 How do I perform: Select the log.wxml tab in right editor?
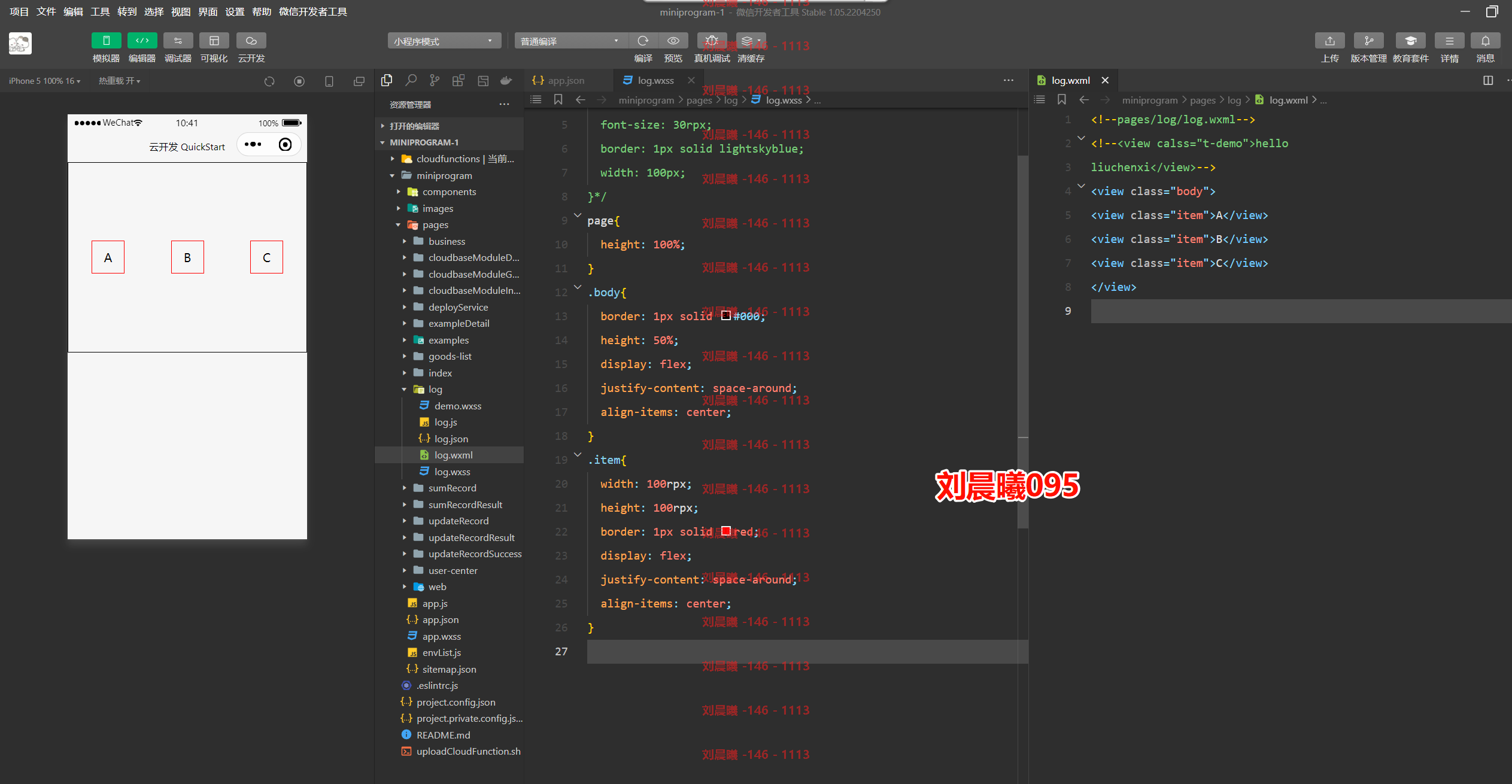[1070, 80]
